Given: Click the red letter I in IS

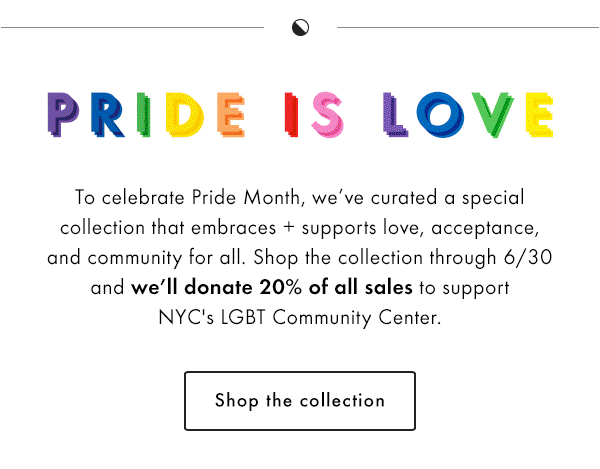Looking at the screenshot, I should point(291,114).
